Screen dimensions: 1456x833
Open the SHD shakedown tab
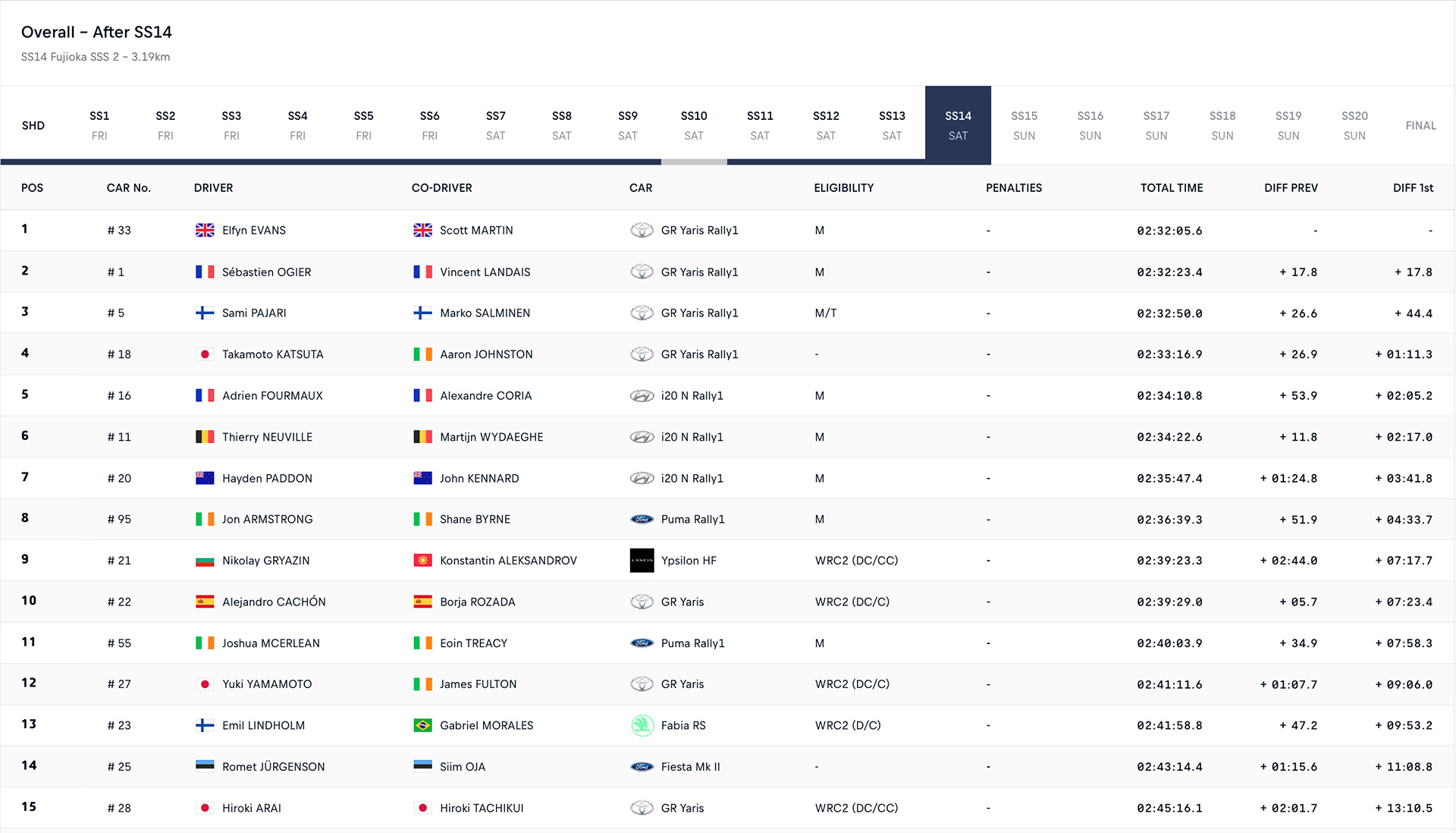coord(33,125)
